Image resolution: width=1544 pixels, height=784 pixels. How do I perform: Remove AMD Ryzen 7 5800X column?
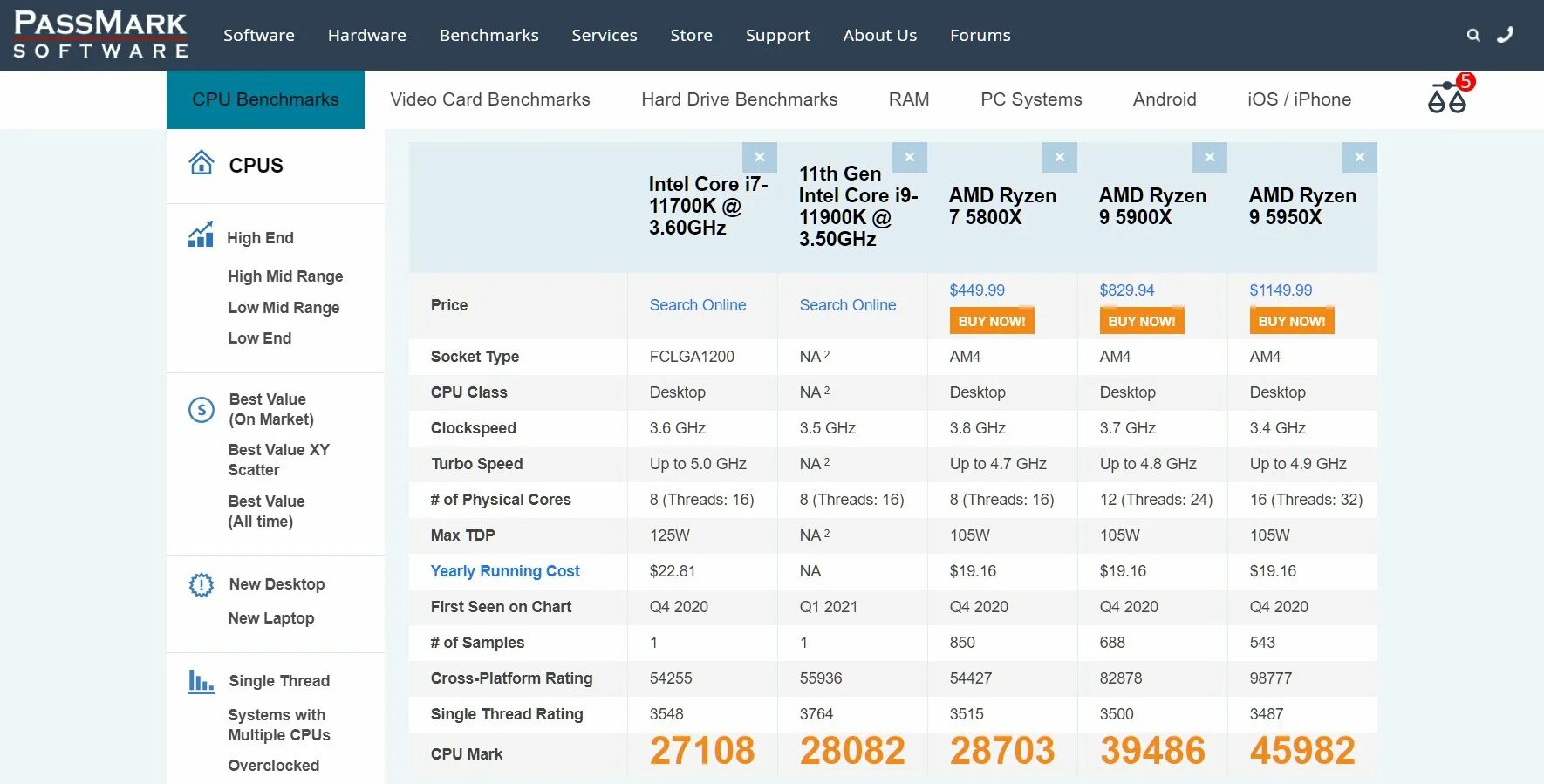[1060, 157]
